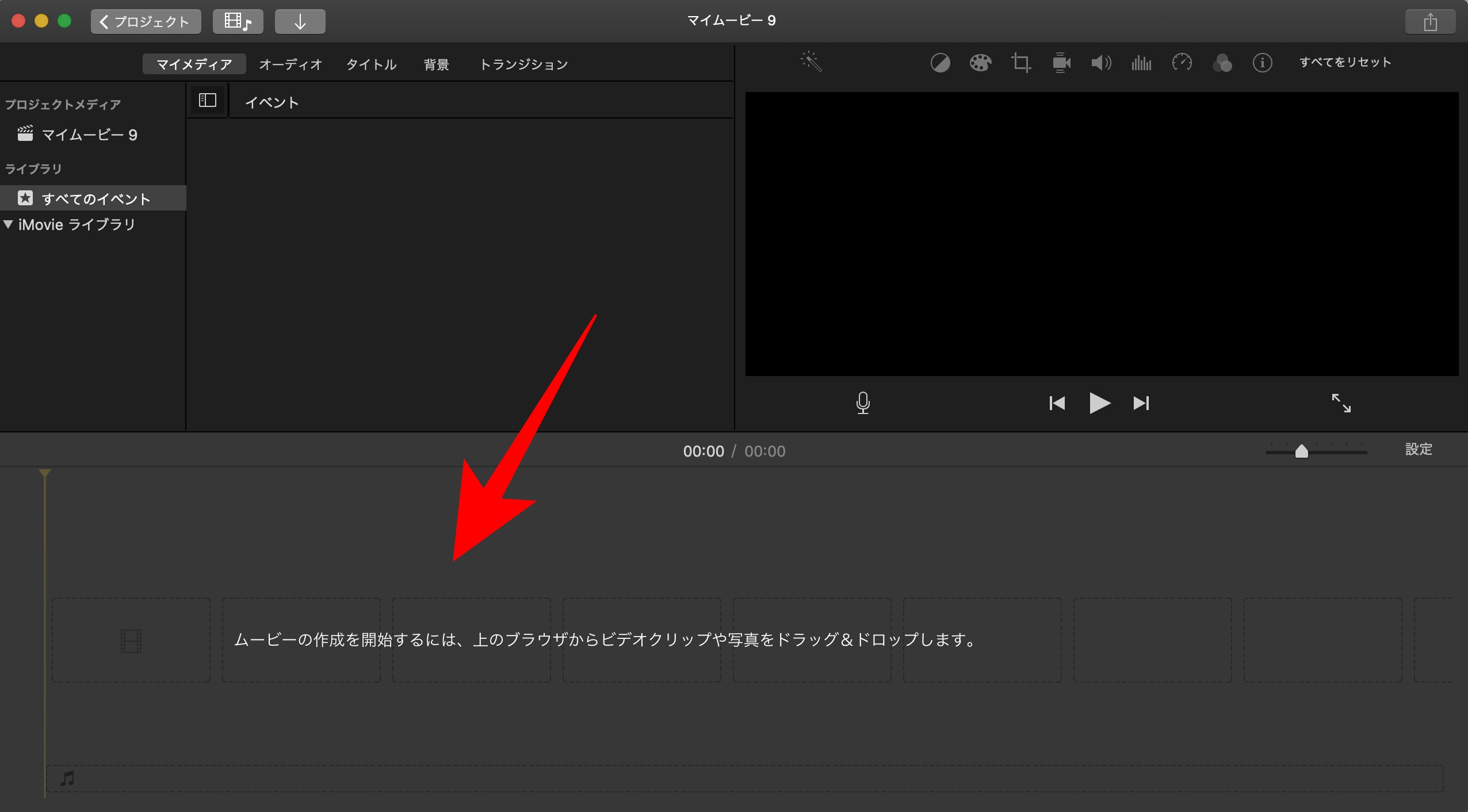Viewport: 1468px width, 812px height.
Task: Open the Share export menu
Action: coord(1431,21)
